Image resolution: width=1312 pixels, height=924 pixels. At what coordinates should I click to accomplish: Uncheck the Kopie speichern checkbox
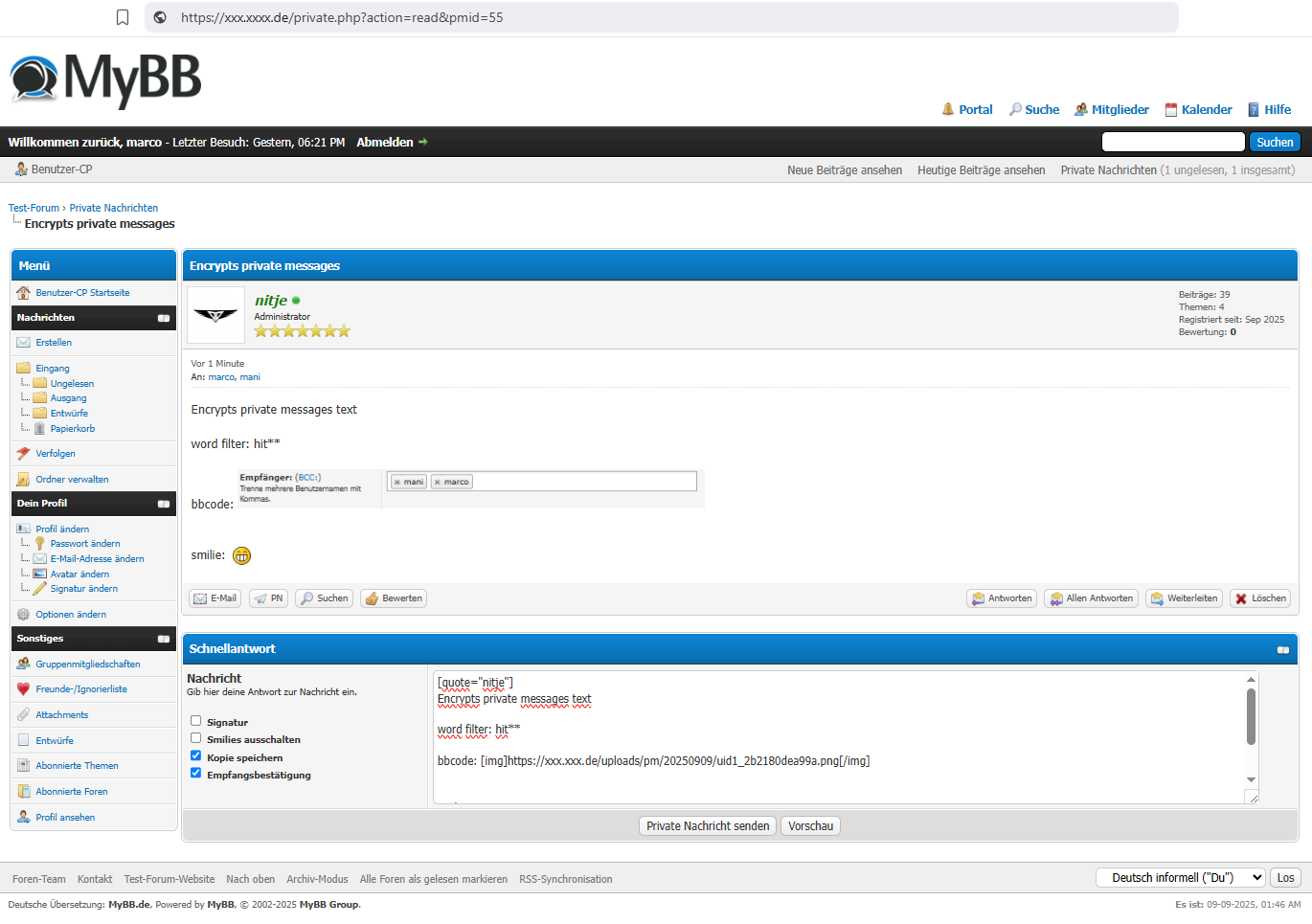195,755
